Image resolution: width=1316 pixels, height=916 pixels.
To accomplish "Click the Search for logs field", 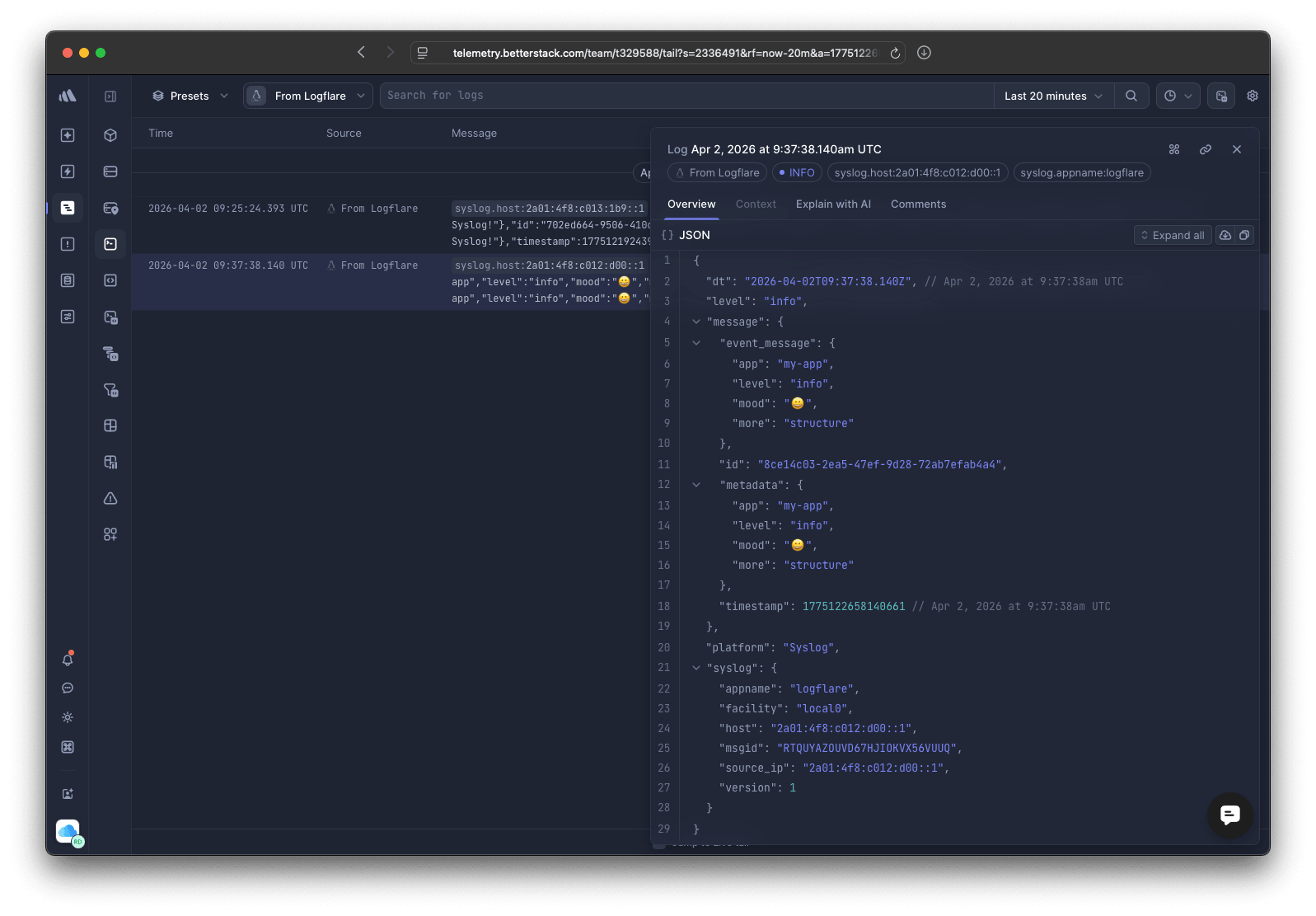I will (x=684, y=96).
